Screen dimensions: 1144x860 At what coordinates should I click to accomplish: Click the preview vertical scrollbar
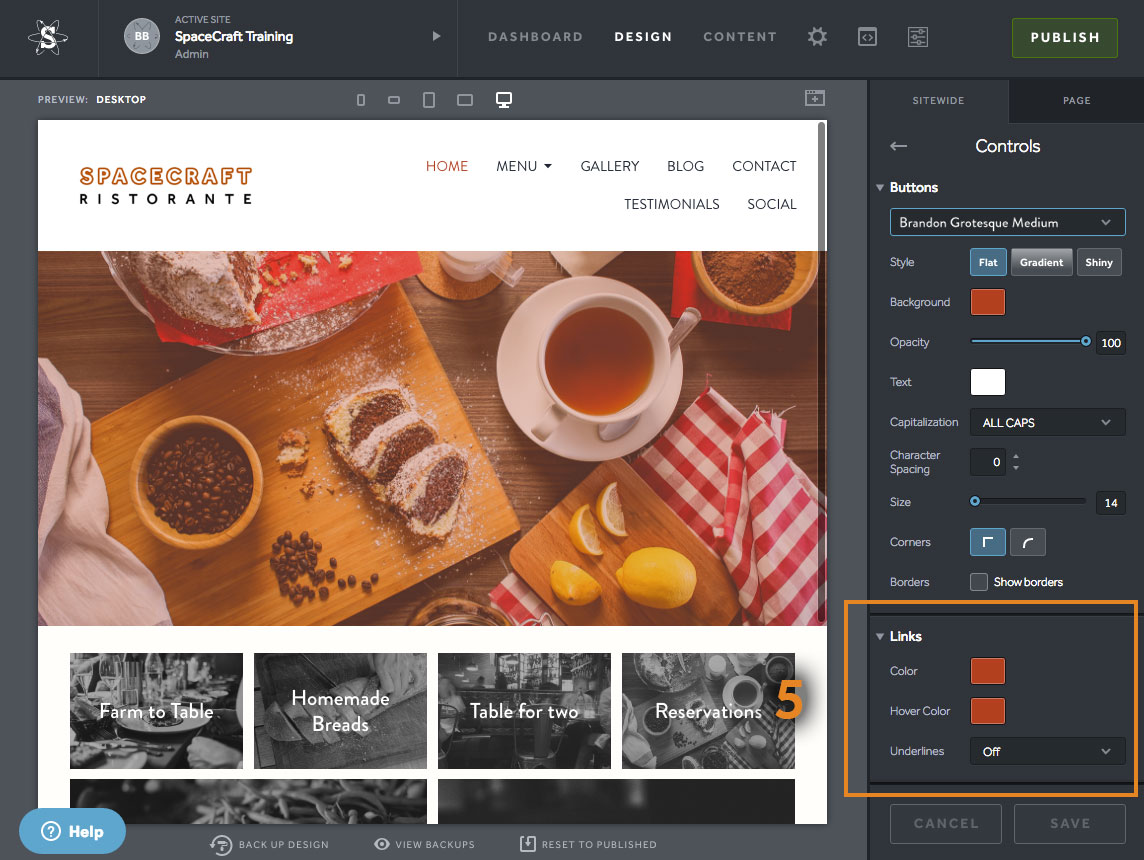tap(822, 372)
